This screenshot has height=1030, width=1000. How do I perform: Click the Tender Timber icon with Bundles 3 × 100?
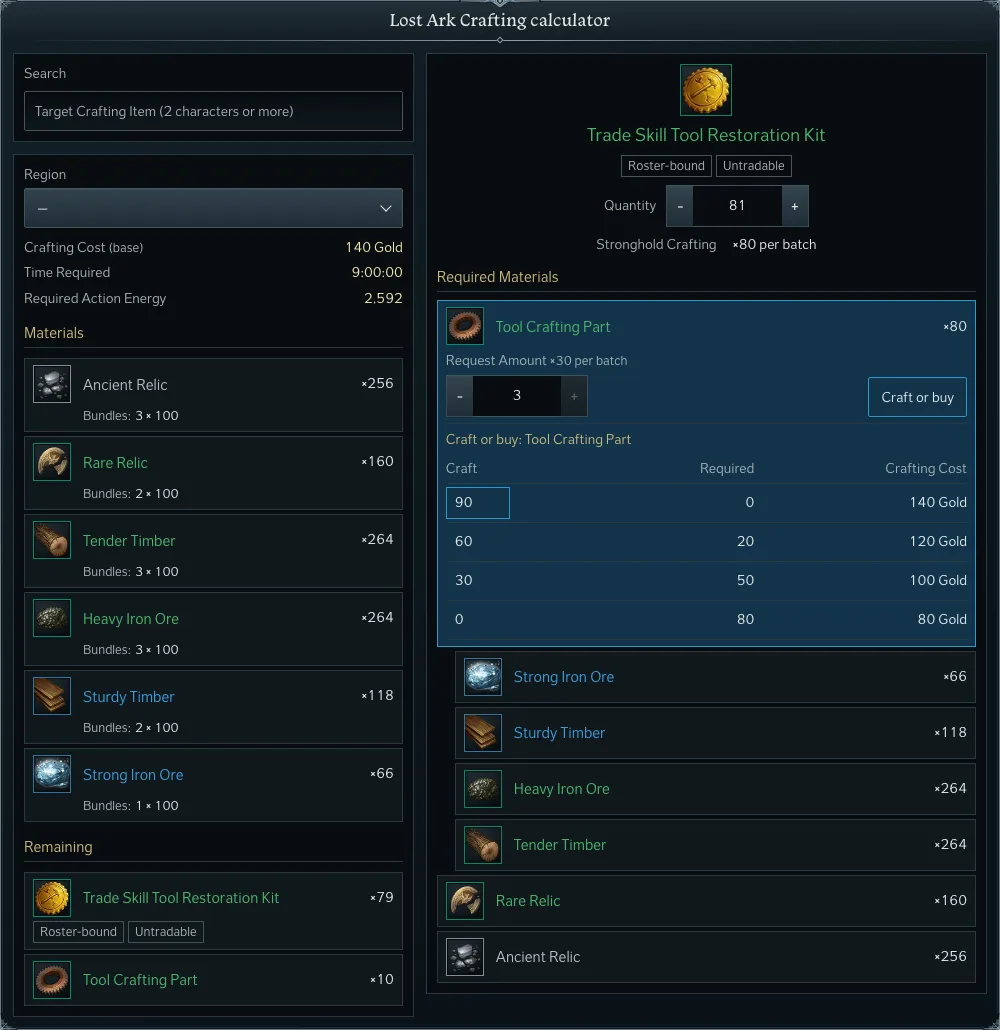coord(52,540)
